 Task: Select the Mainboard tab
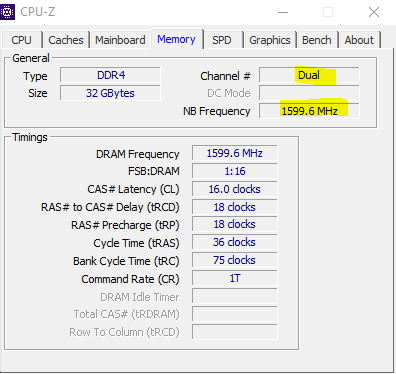[x=120, y=40]
